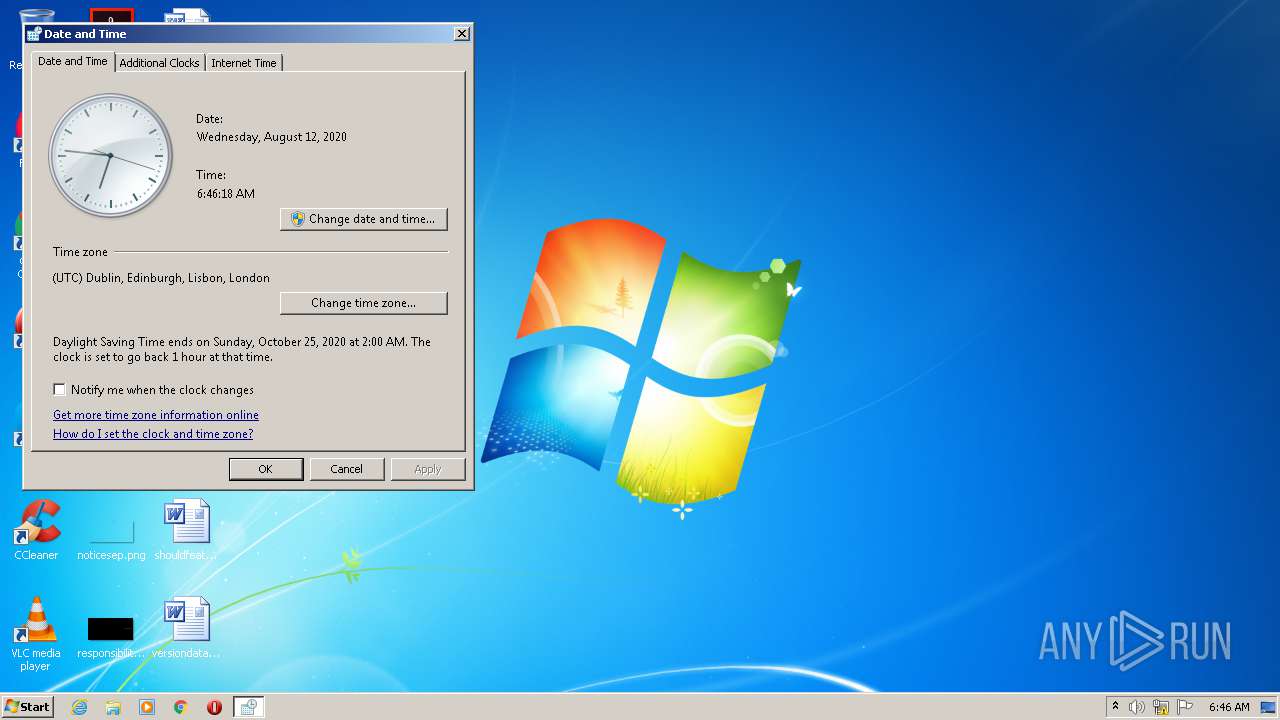This screenshot has width=1280, height=720.
Task: Launch Internet Explorer from the taskbar
Action: pyautogui.click(x=79, y=707)
